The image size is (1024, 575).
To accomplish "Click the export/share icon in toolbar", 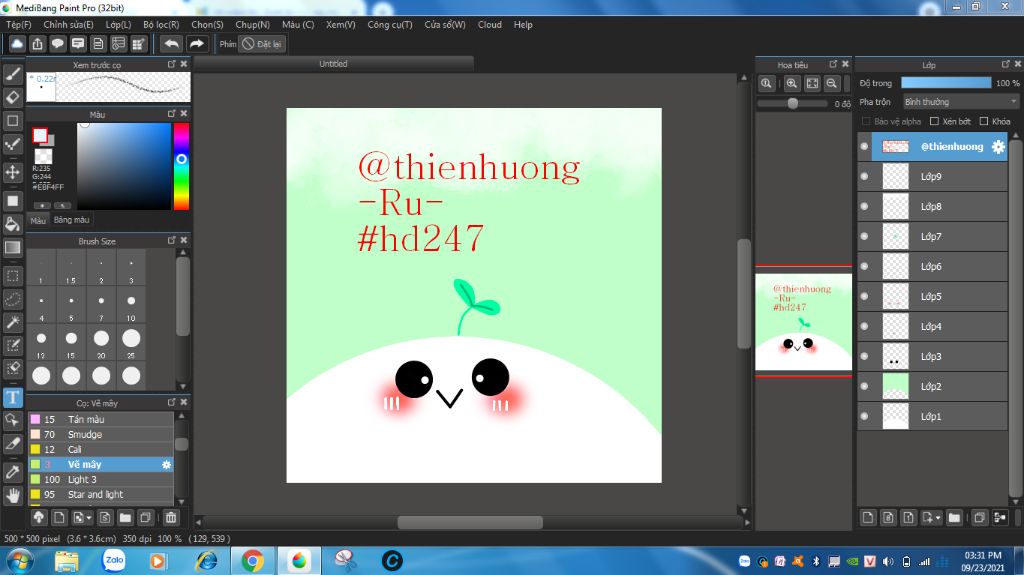I will tap(37, 44).
